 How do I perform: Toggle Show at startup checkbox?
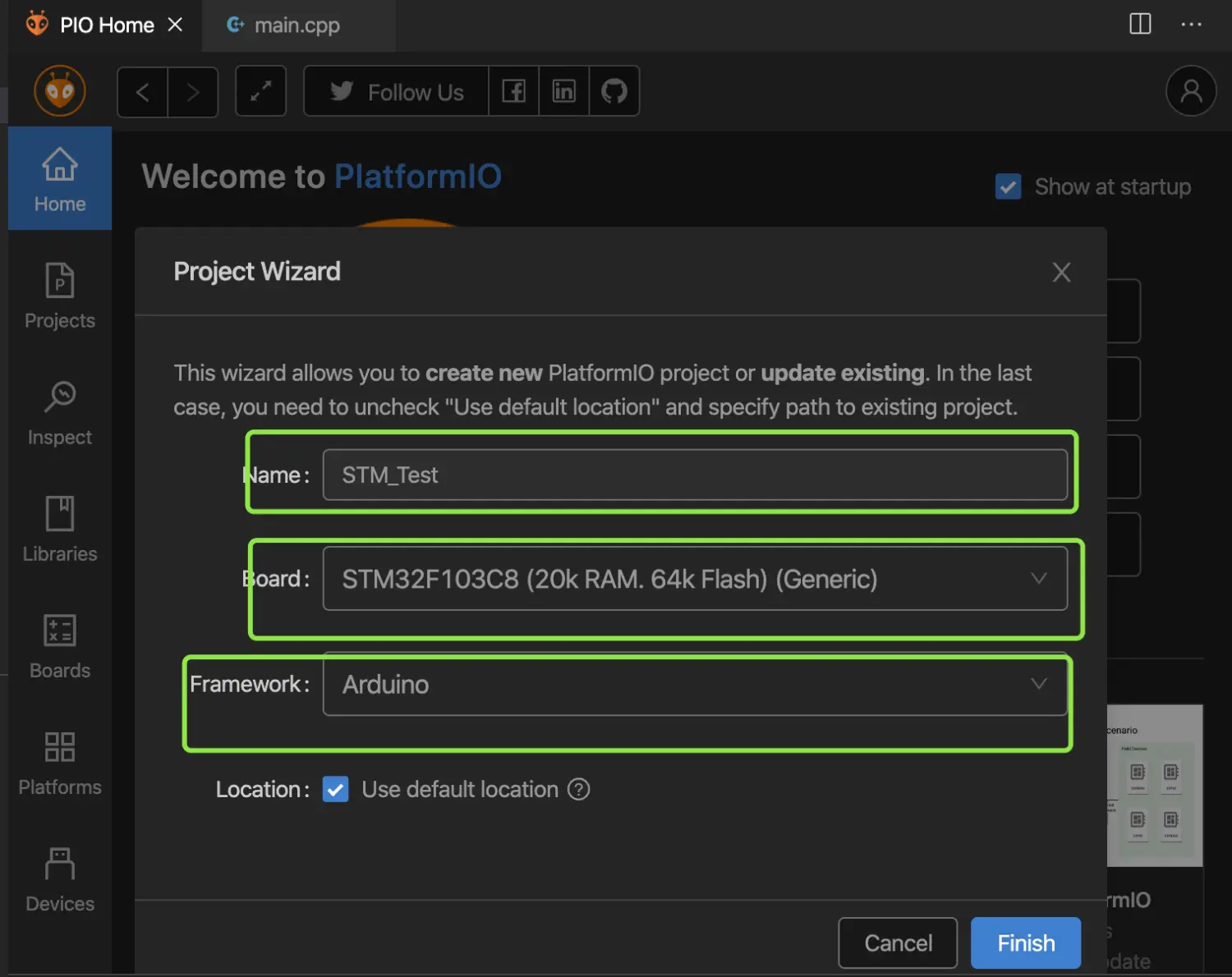pyautogui.click(x=1009, y=186)
